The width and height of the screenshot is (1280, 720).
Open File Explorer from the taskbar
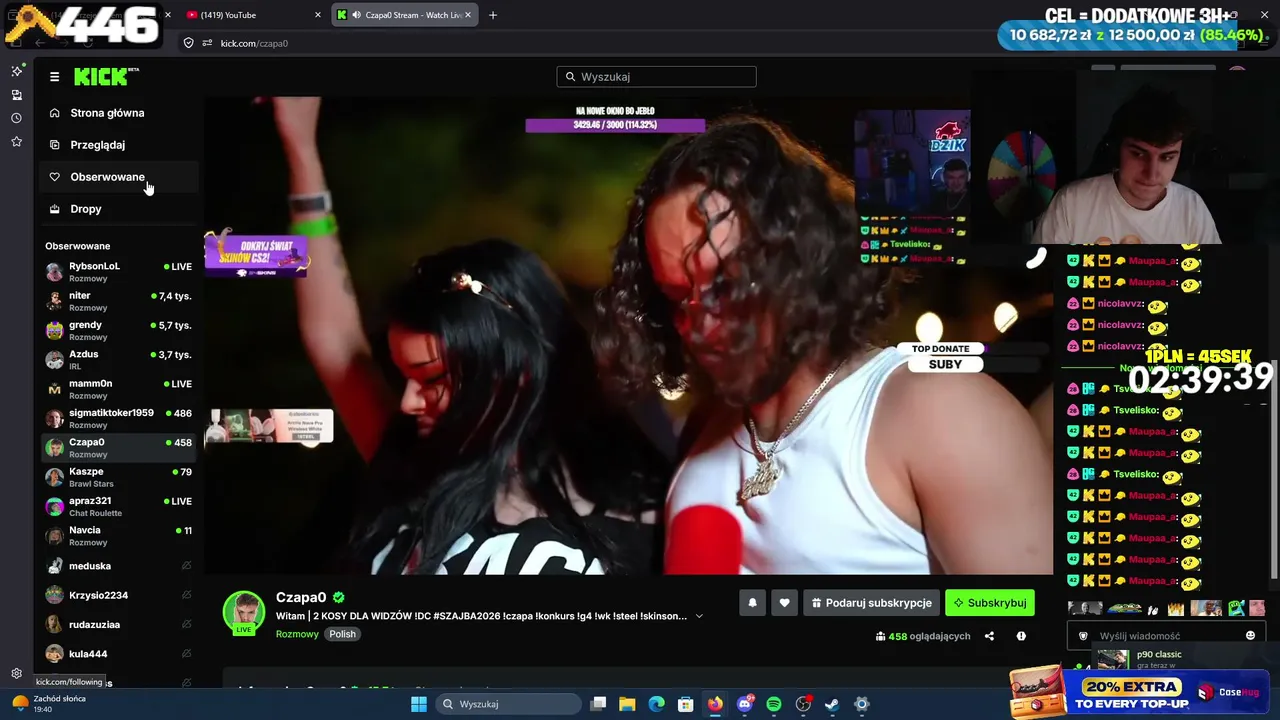pyautogui.click(x=627, y=704)
